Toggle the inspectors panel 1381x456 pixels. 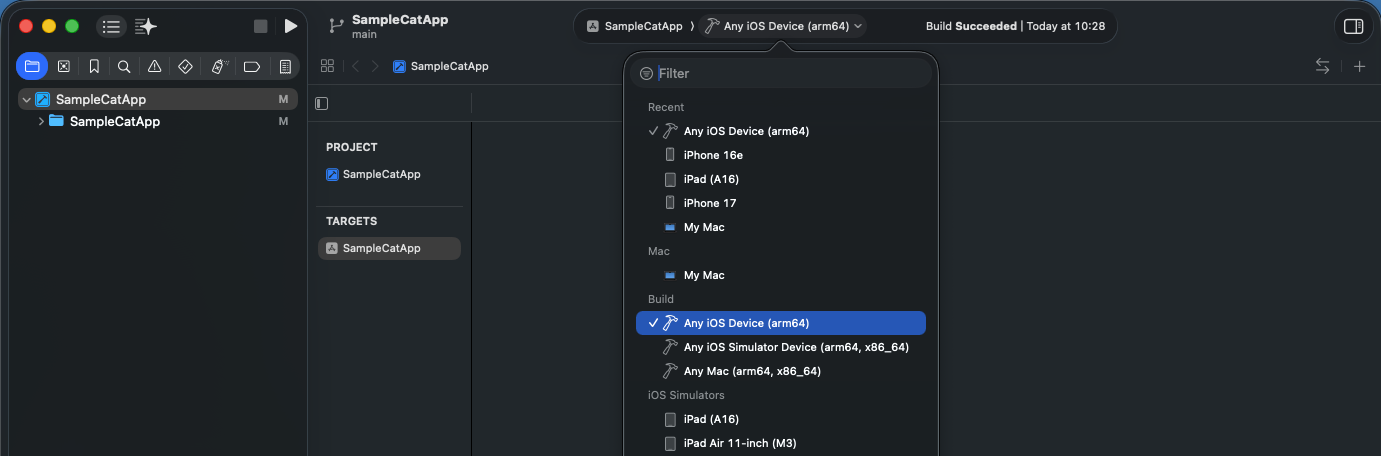point(1353,26)
